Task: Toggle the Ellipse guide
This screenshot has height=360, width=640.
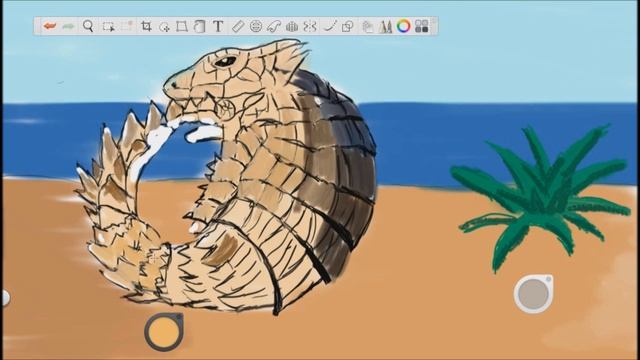Action: [256, 27]
